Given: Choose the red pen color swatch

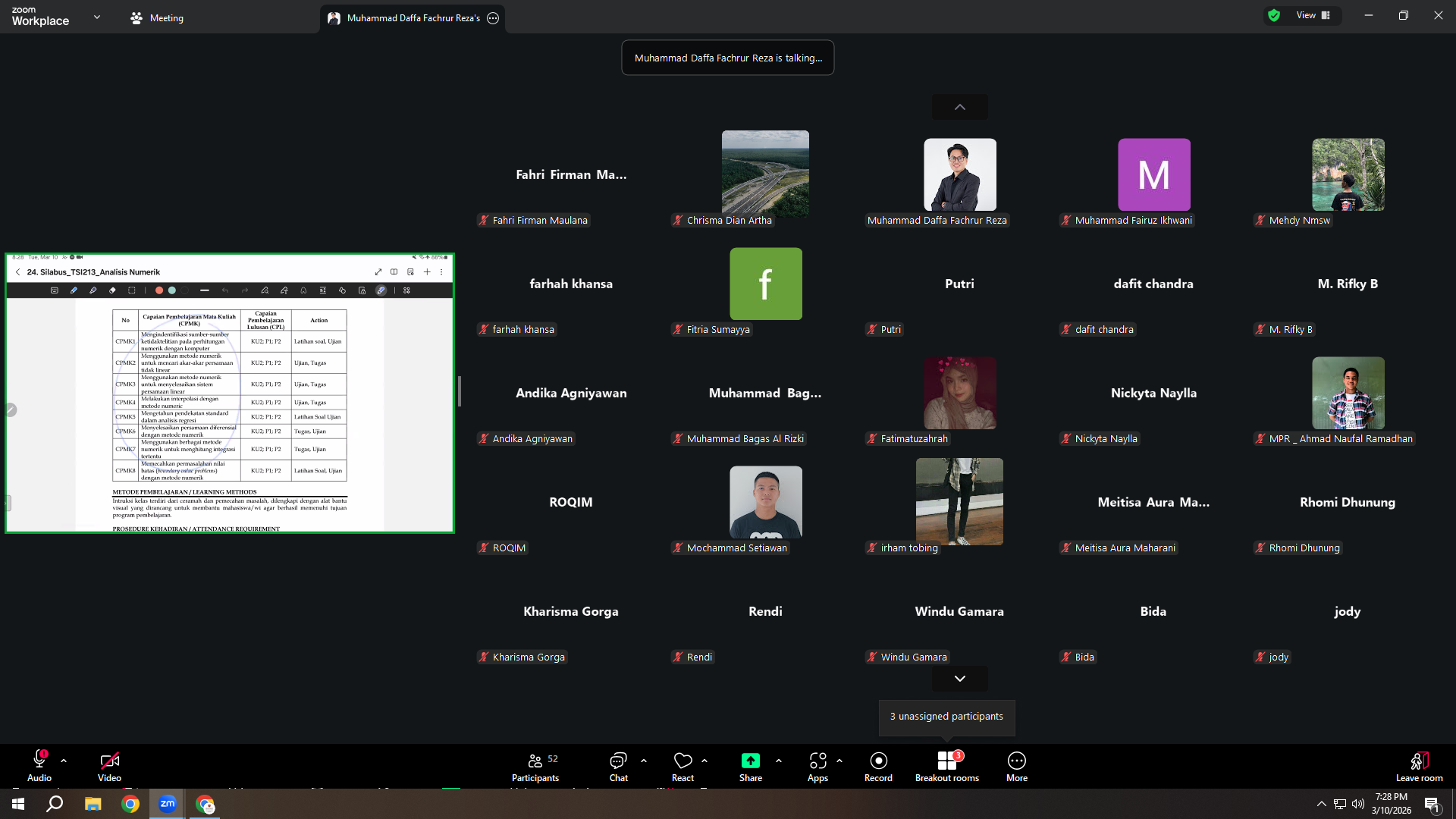Looking at the screenshot, I should coord(159,290).
